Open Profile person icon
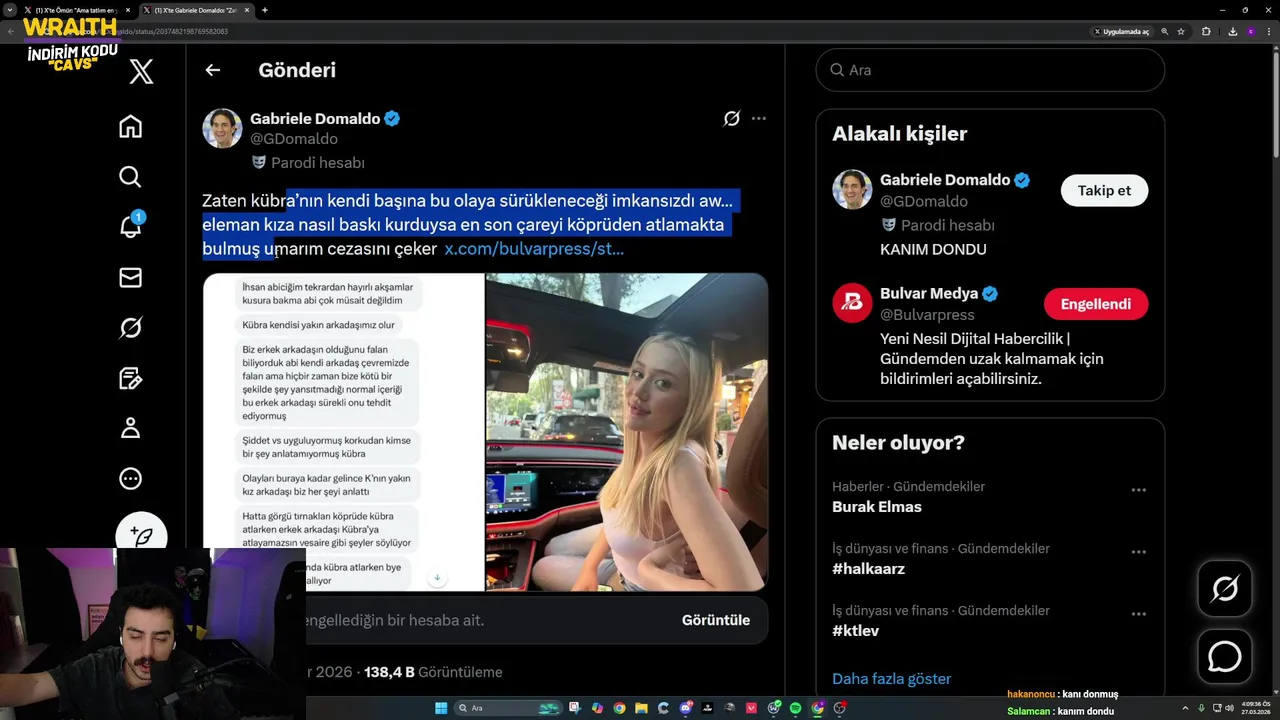Screen dimensions: 1280x720 point(130,428)
